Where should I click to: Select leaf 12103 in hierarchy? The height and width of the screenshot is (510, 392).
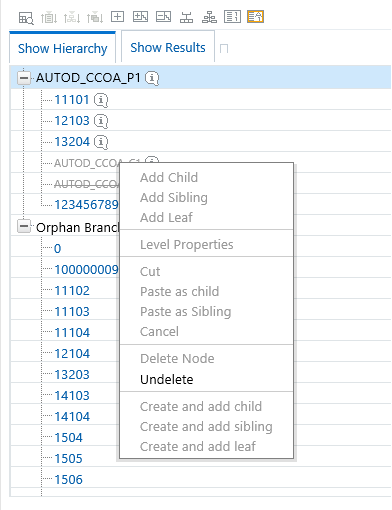(x=72, y=121)
